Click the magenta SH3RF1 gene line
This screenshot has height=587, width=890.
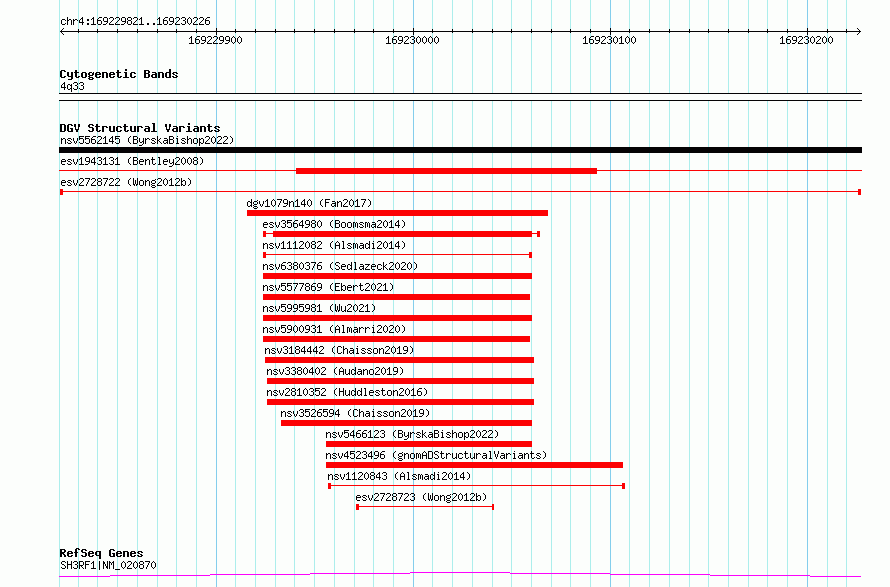pos(460,575)
